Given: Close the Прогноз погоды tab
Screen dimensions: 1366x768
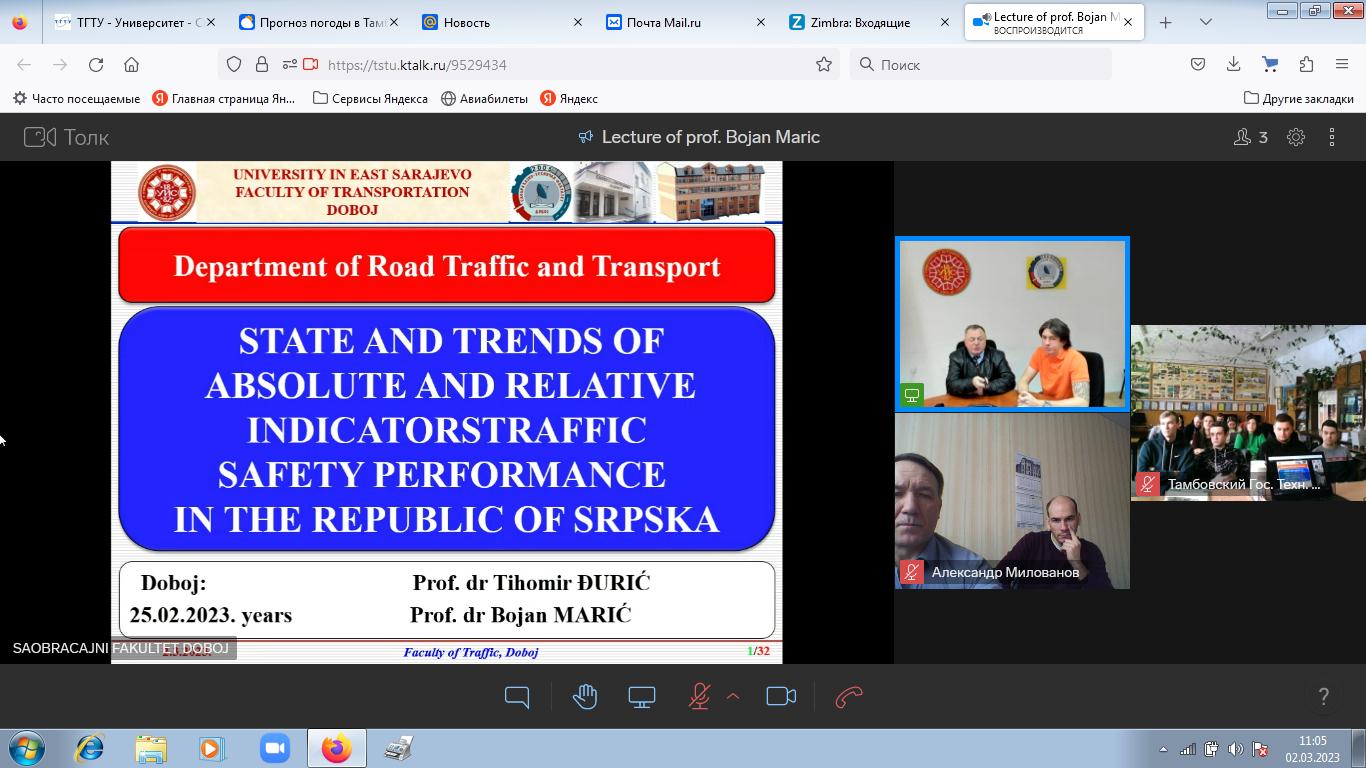Looking at the screenshot, I should pos(394,22).
